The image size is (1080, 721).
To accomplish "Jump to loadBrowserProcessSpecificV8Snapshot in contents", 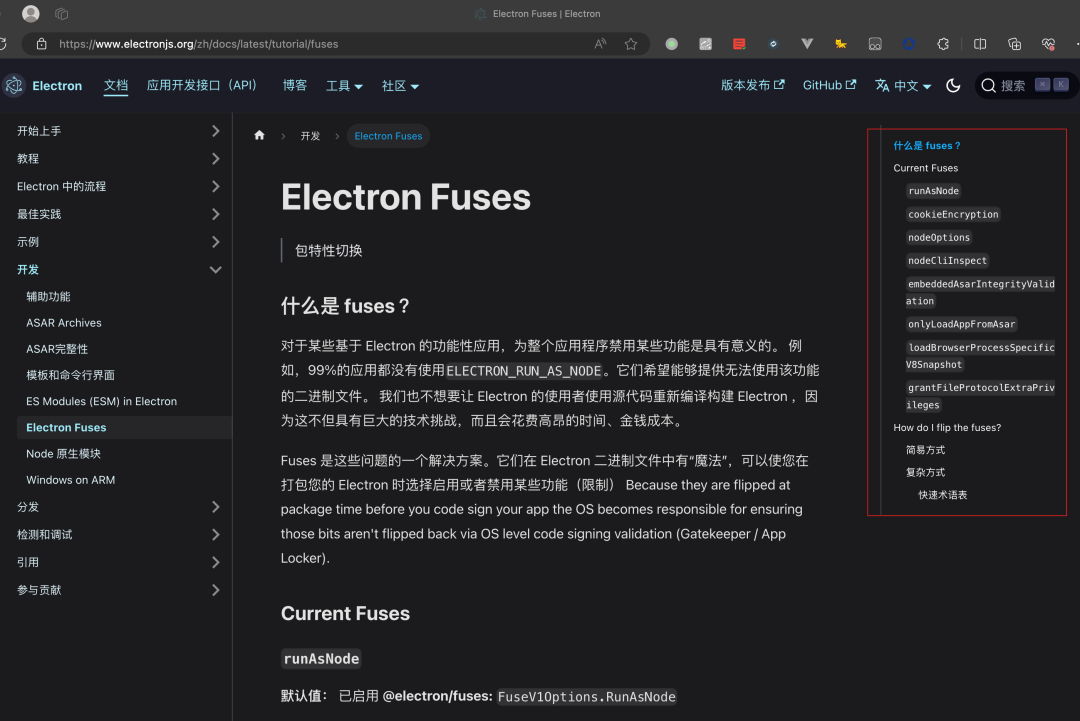I will pos(980,356).
